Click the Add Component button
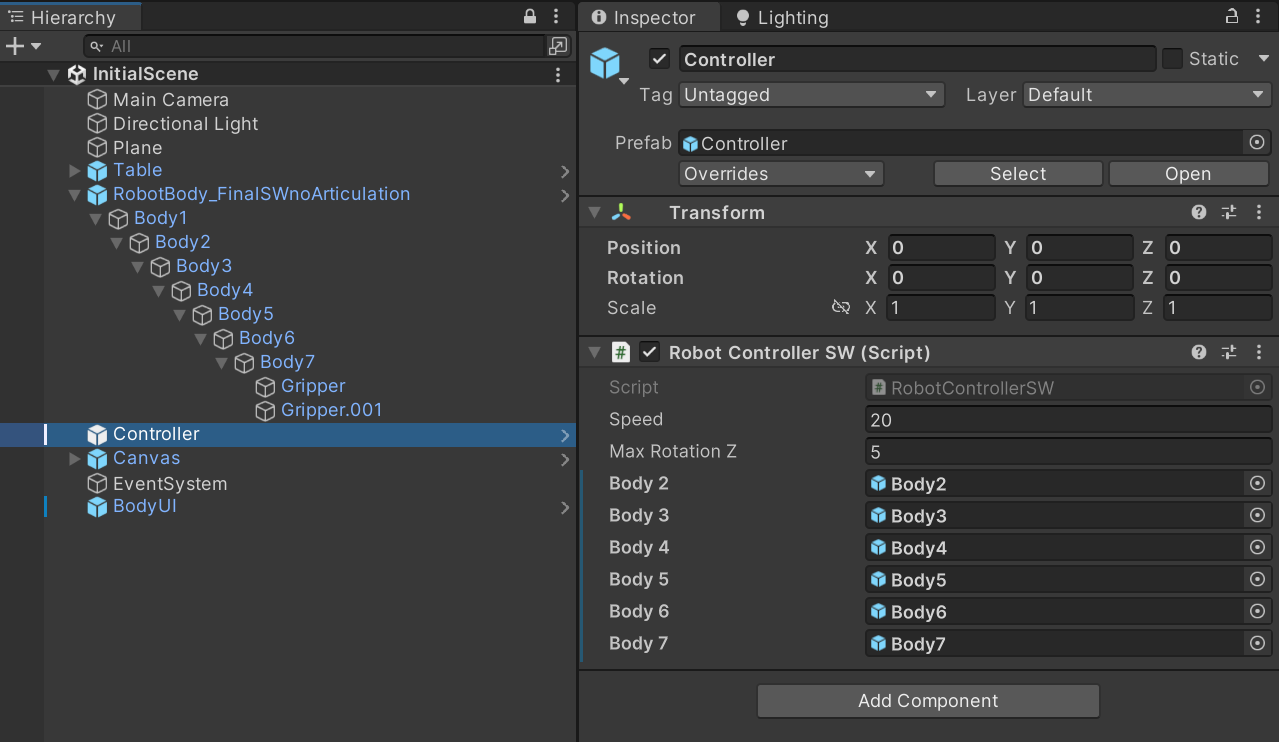 click(928, 701)
